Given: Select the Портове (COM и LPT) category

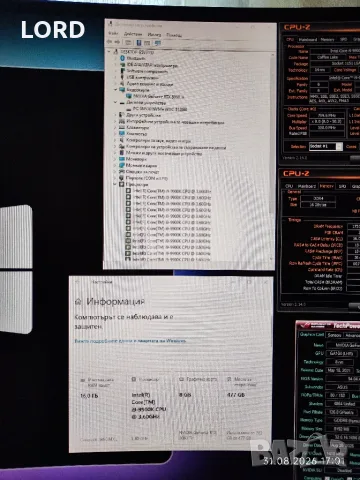Looking at the screenshot, I should pyautogui.click(x=143, y=178).
